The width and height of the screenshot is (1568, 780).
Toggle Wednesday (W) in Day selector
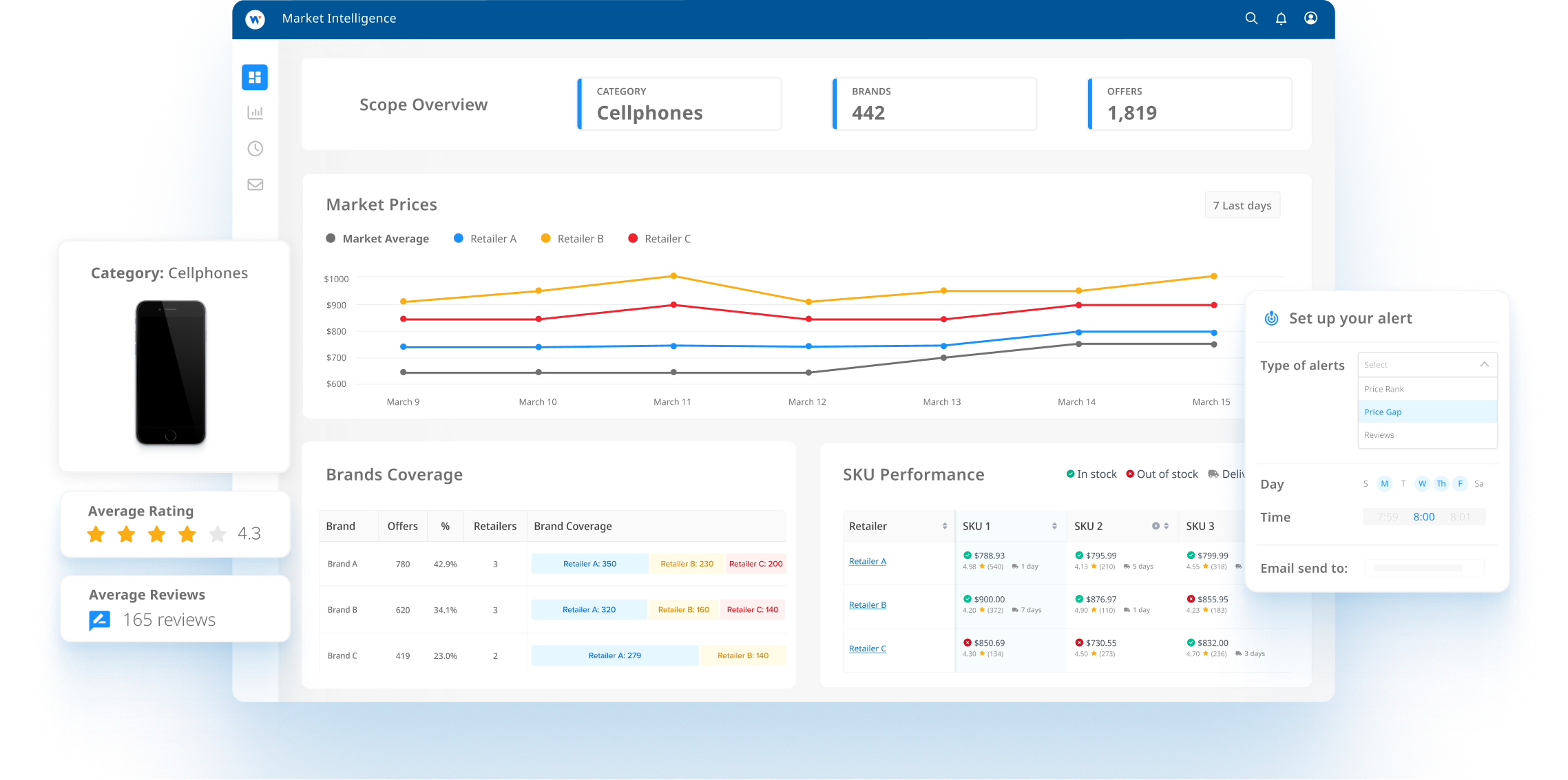coord(1422,484)
